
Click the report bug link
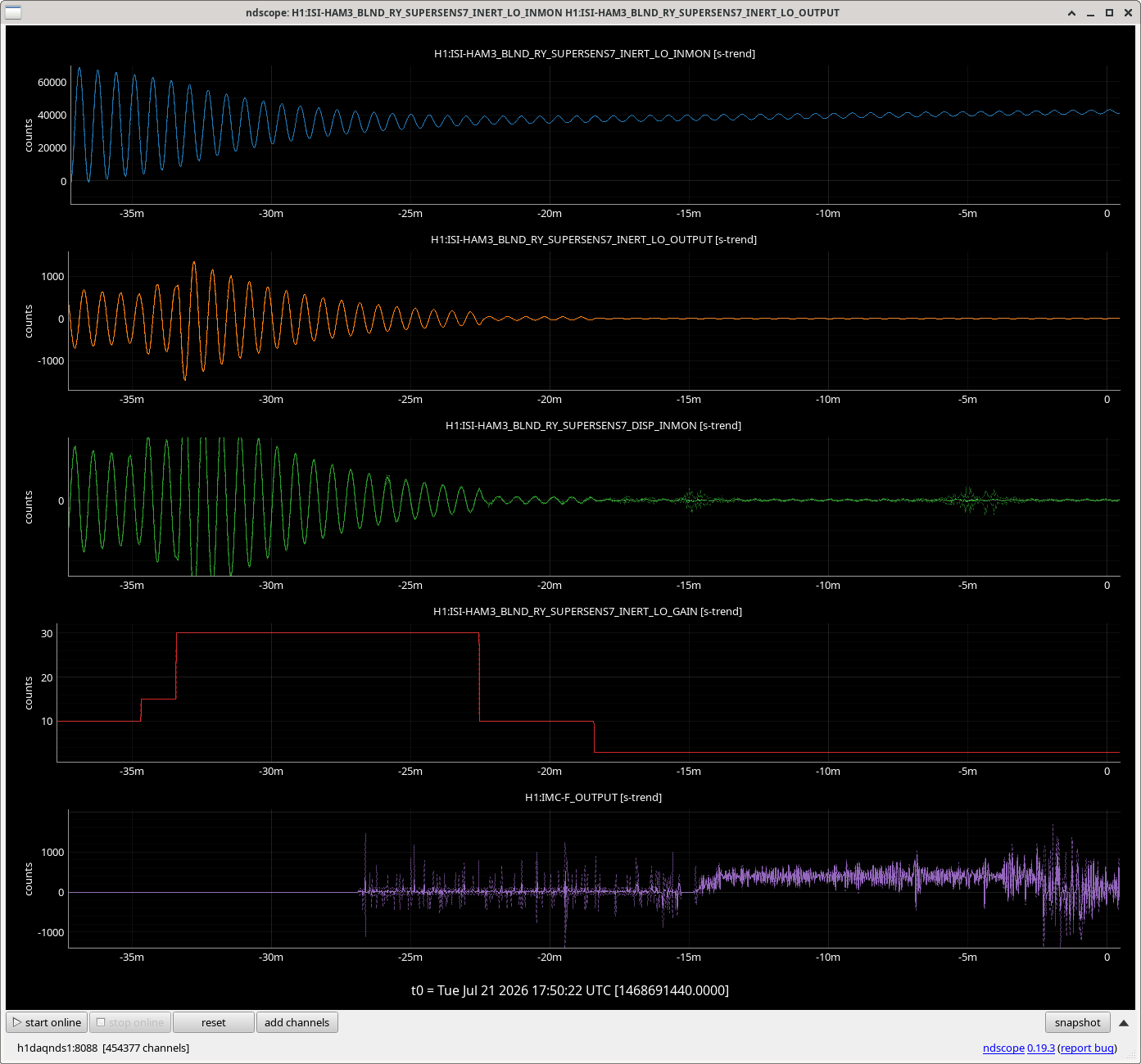[x=1087, y=1048]
